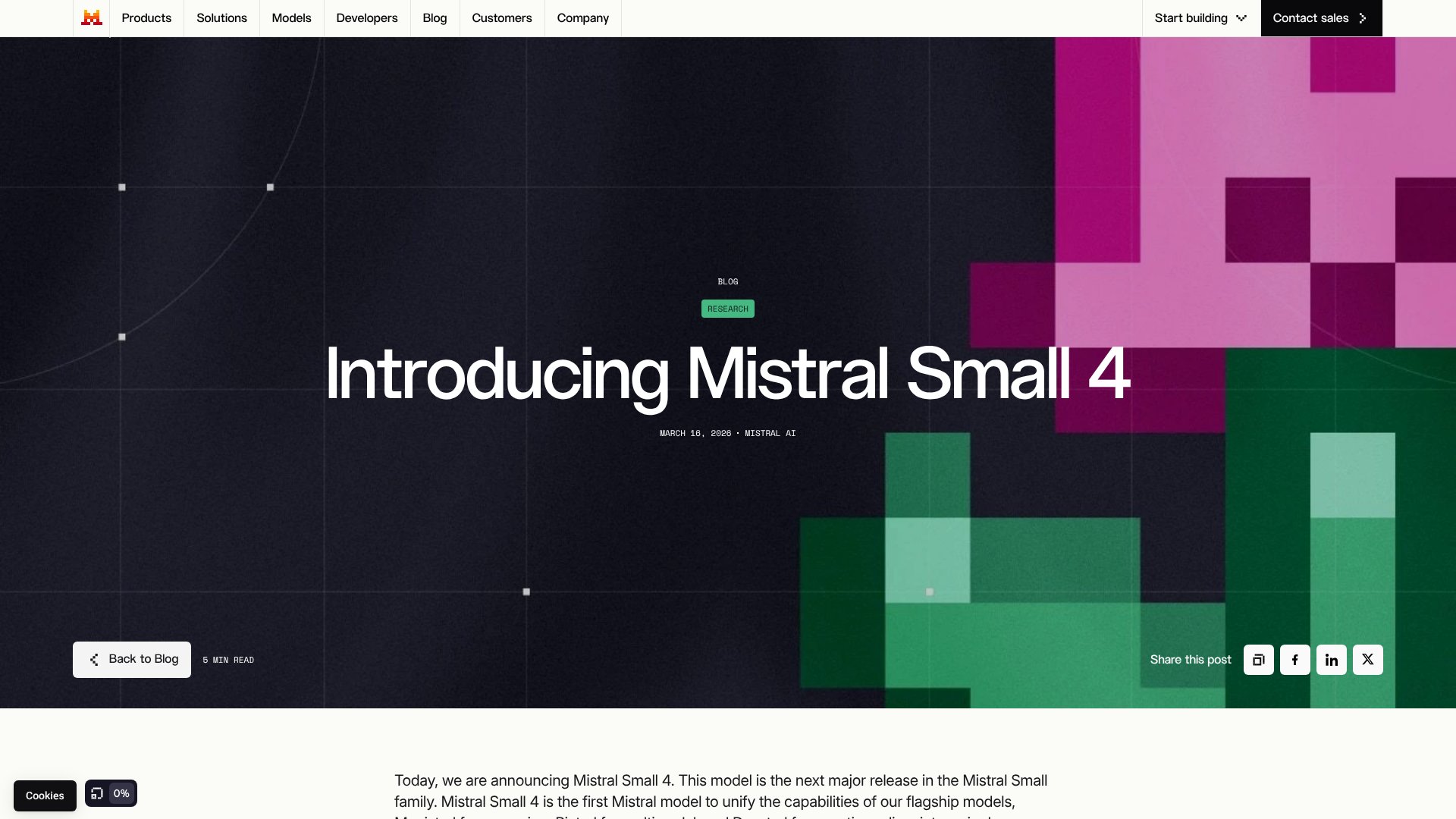This screenshot has width=1456, height=819.
Task: Click the Introducing Mistral Small 4 headline
Action: [728, 374]
